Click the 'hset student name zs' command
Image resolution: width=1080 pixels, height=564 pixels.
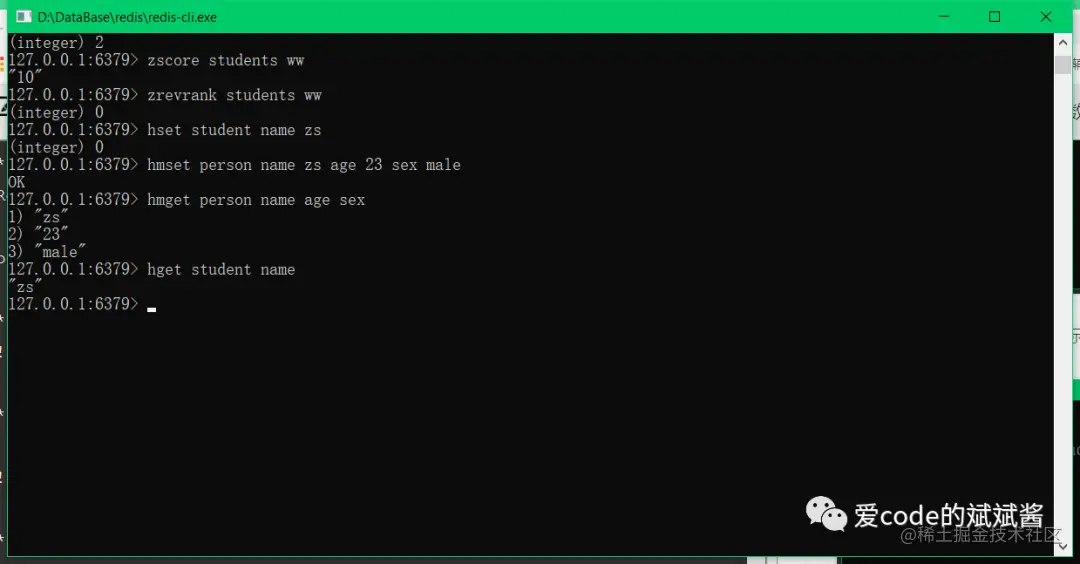coord(234,130)
